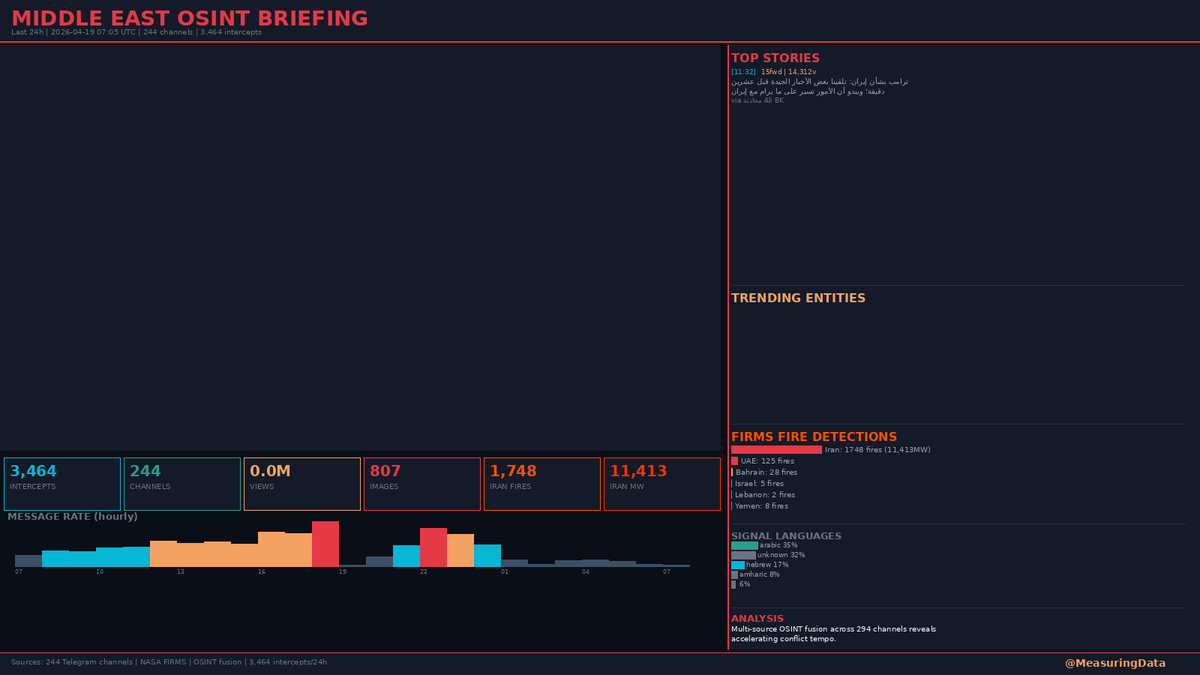Click the 'arabic 35%' language label
This screenshot has width=1200, height=675.
pos(778,545)
